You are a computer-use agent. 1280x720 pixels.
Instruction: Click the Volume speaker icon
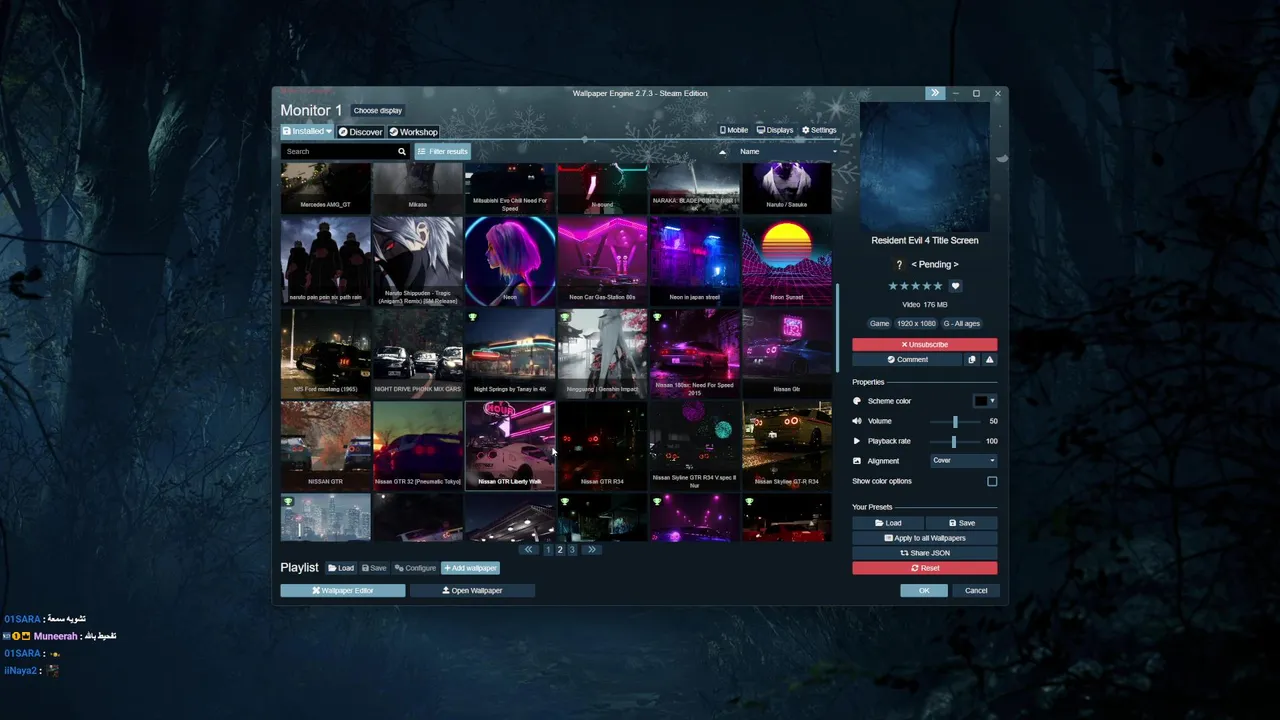point(857,421)
